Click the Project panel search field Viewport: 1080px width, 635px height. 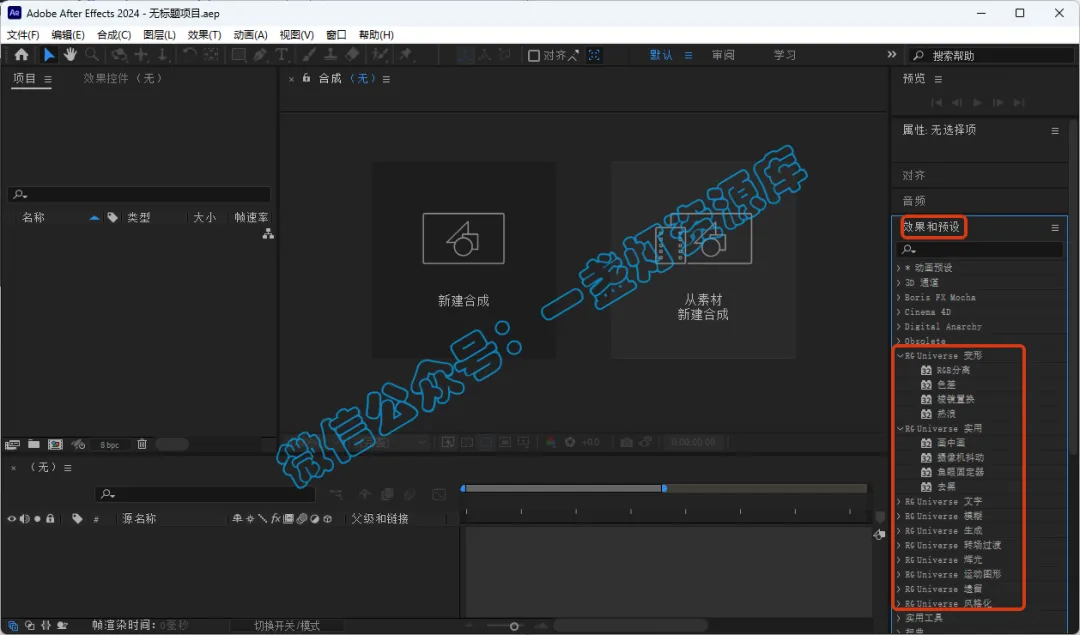(139, 194)
